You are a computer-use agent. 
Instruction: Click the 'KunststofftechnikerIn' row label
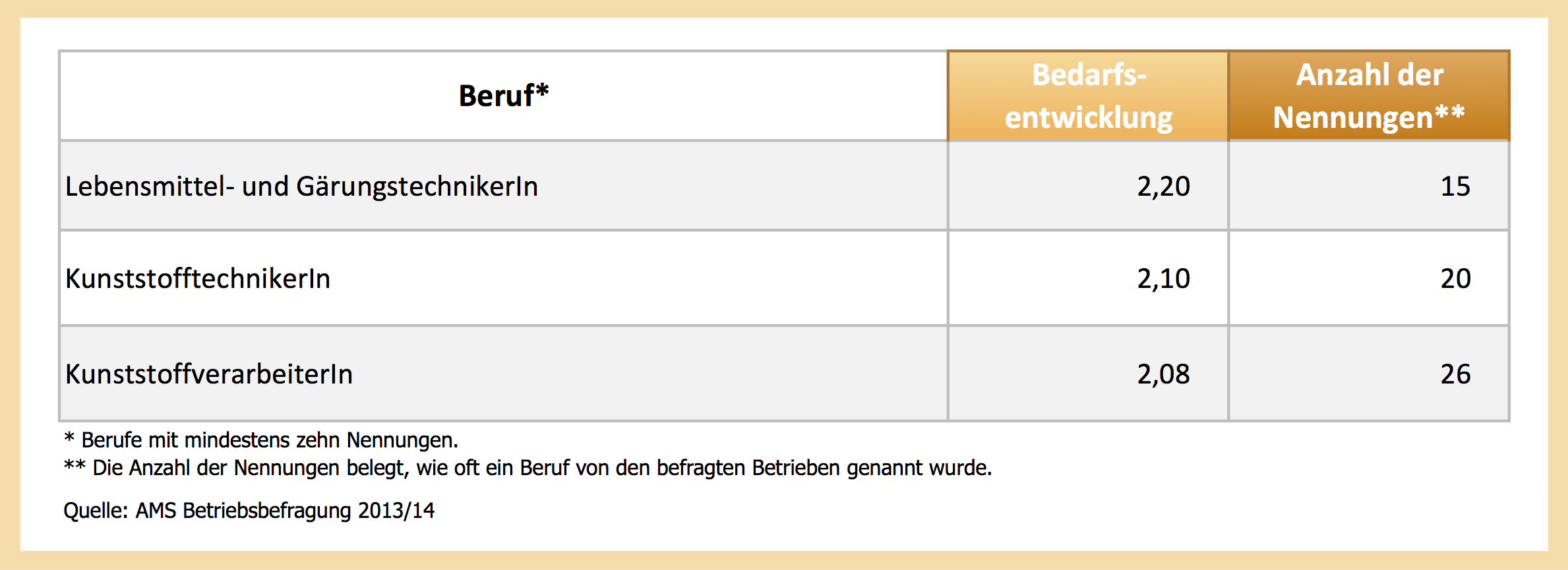(x=198, y=279)
